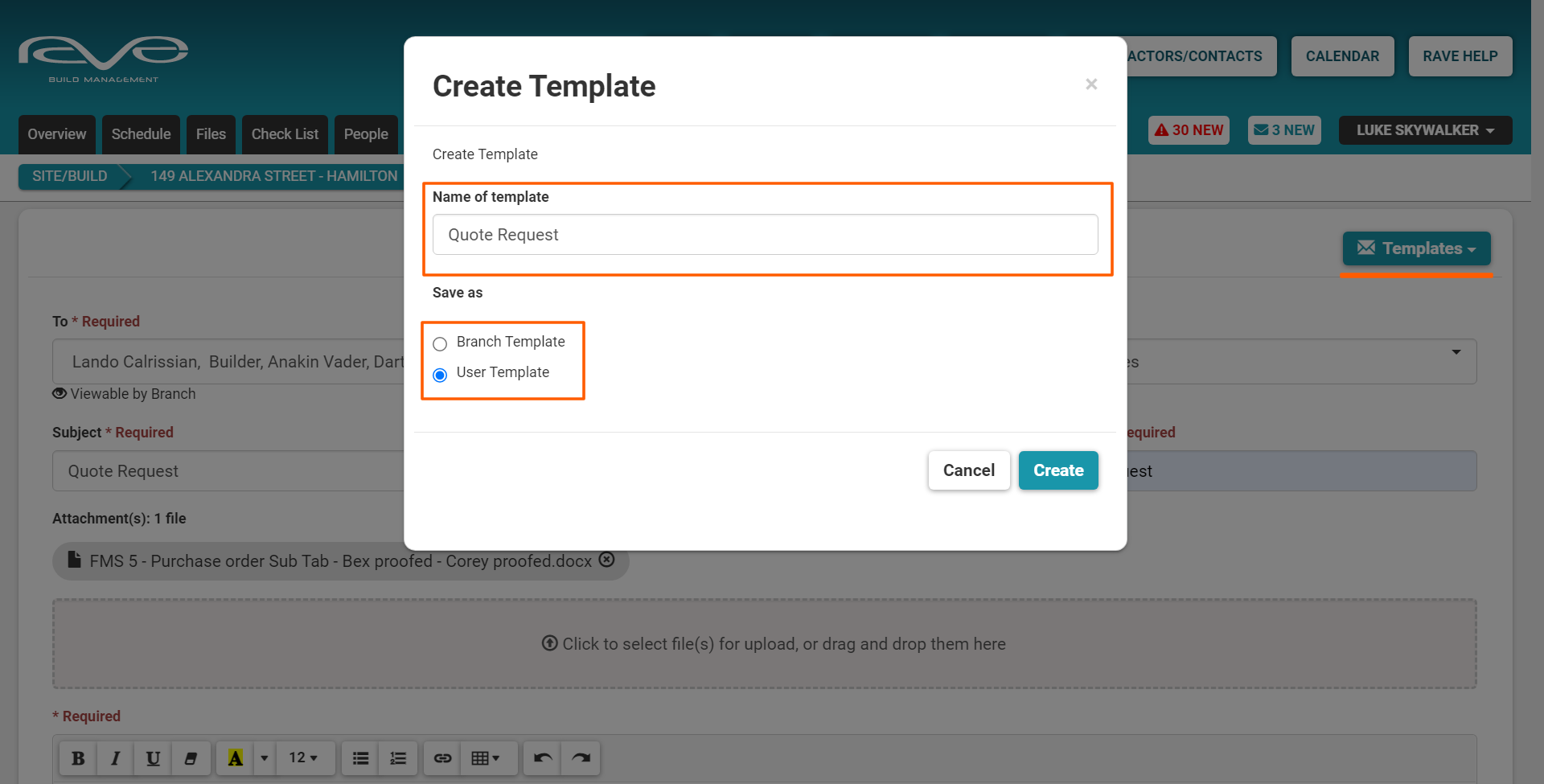Click the highlighted text color swatch
The width and height of the screenshot is (1544, 784).
[235, 758]
